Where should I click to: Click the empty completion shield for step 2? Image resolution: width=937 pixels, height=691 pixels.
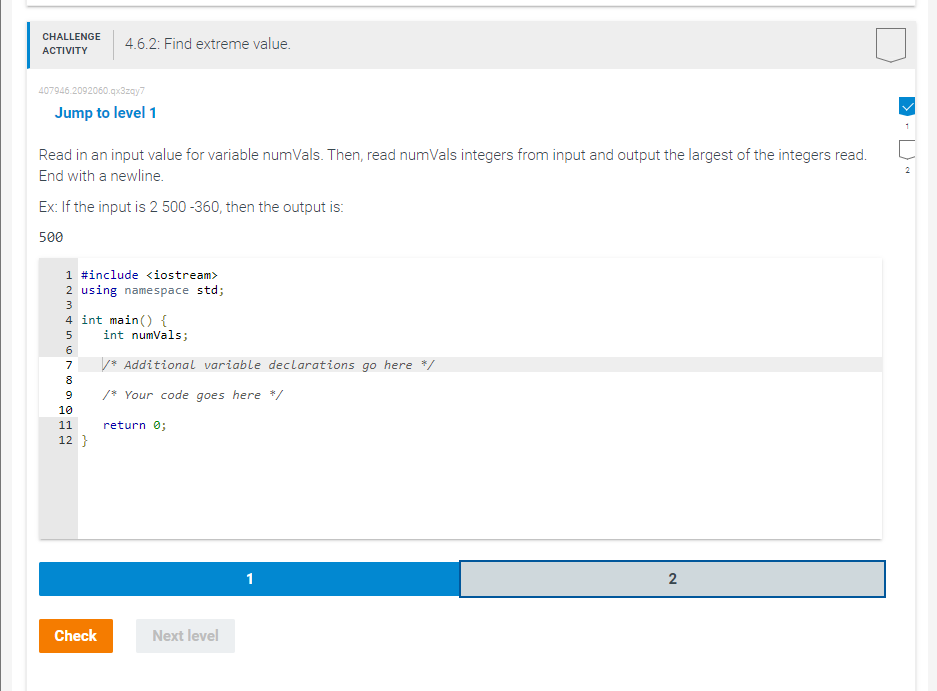(906, 150)
